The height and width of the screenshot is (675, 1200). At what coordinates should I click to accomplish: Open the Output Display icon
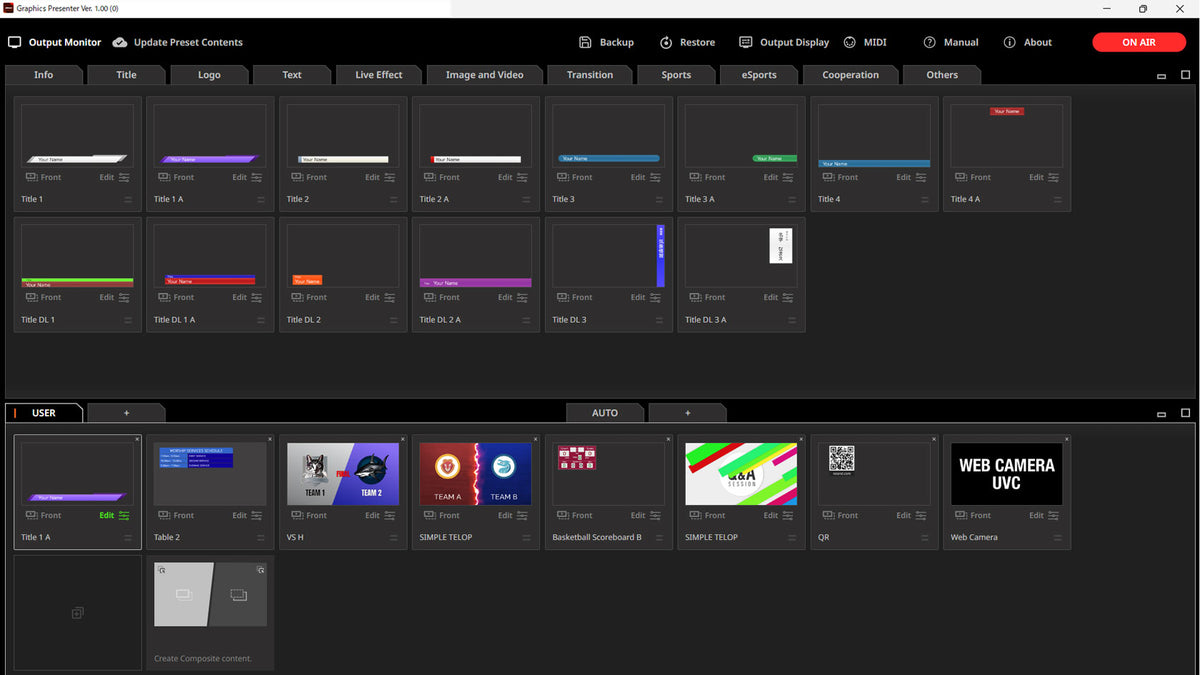pos(745,43)
